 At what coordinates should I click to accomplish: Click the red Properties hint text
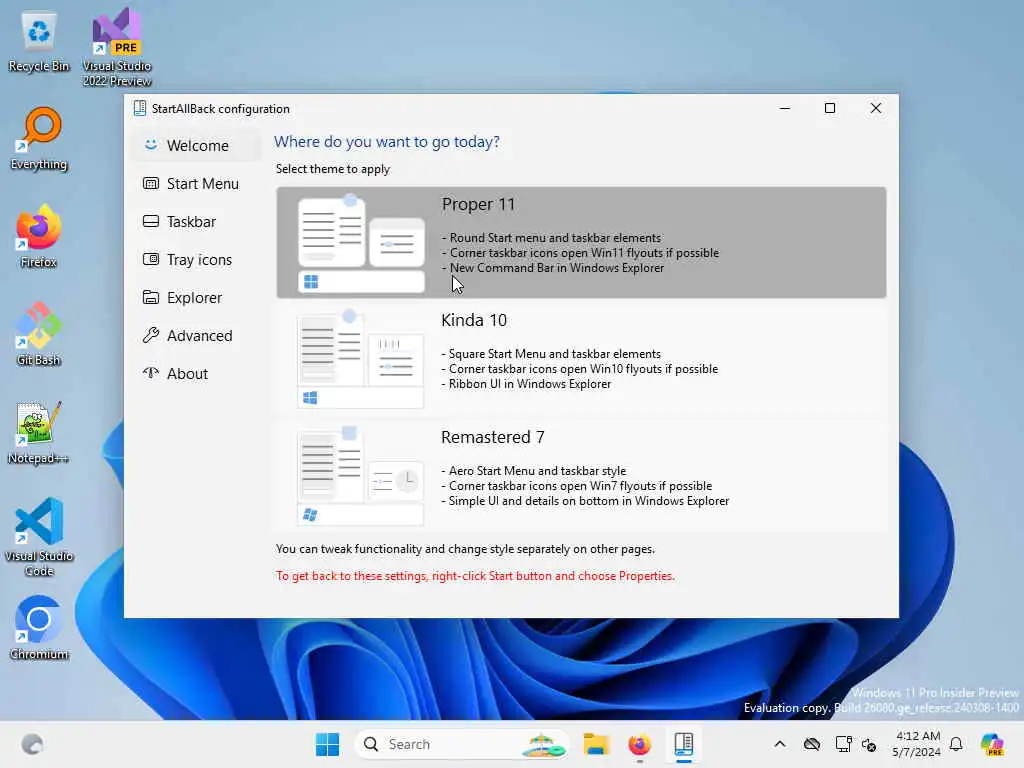coord(475,576)
